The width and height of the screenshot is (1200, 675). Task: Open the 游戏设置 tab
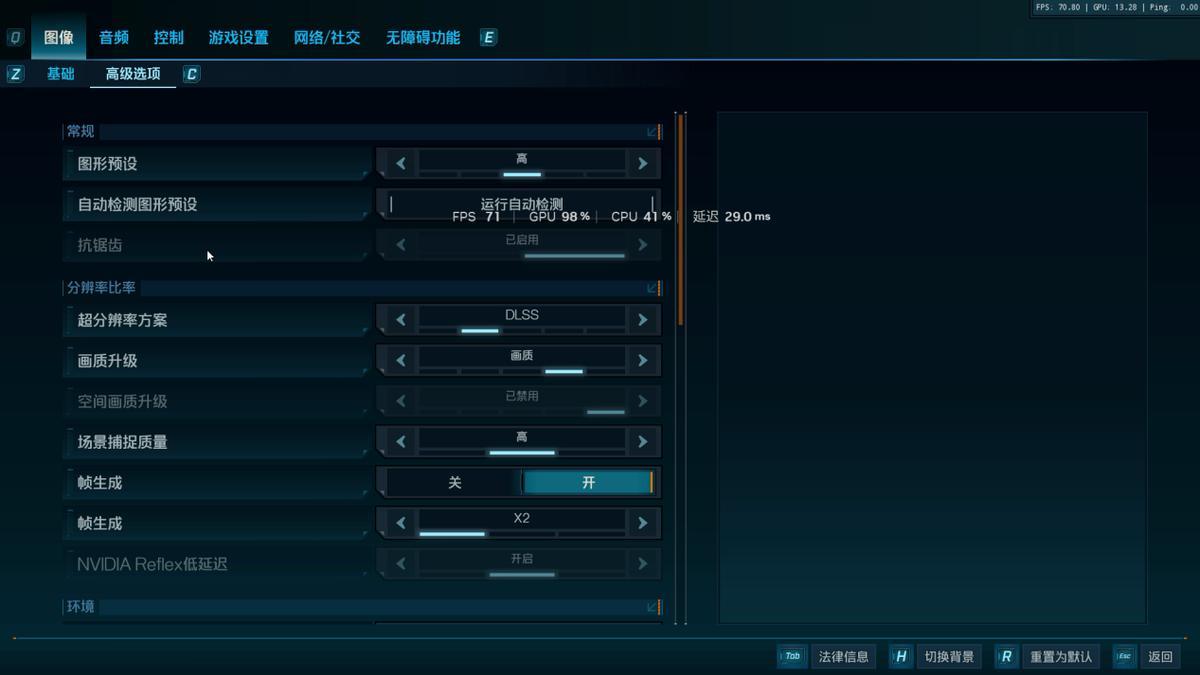(x=239, y=38)
